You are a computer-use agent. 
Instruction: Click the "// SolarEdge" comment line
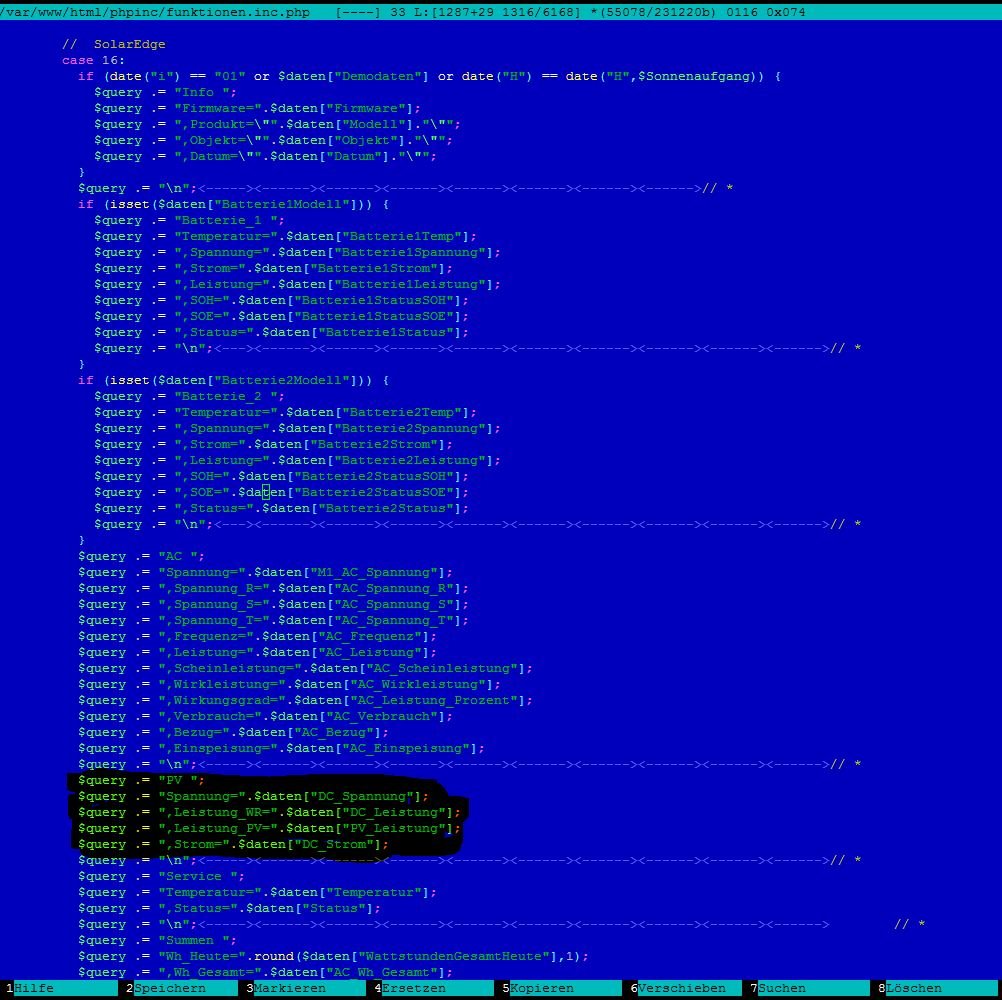point(113,44)
